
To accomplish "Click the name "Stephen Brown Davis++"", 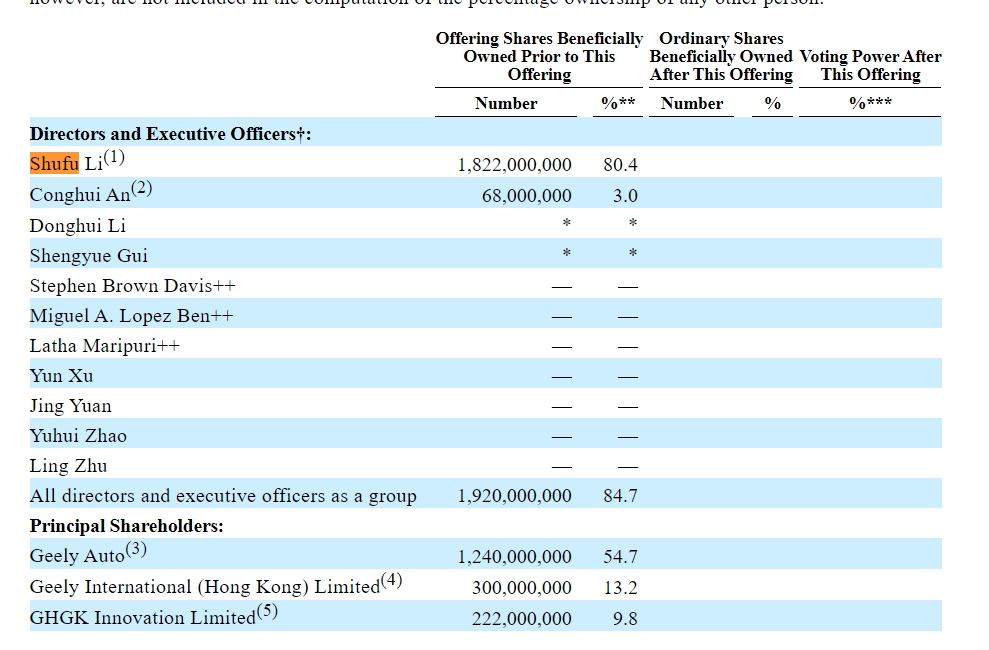I will coord(132,286).
